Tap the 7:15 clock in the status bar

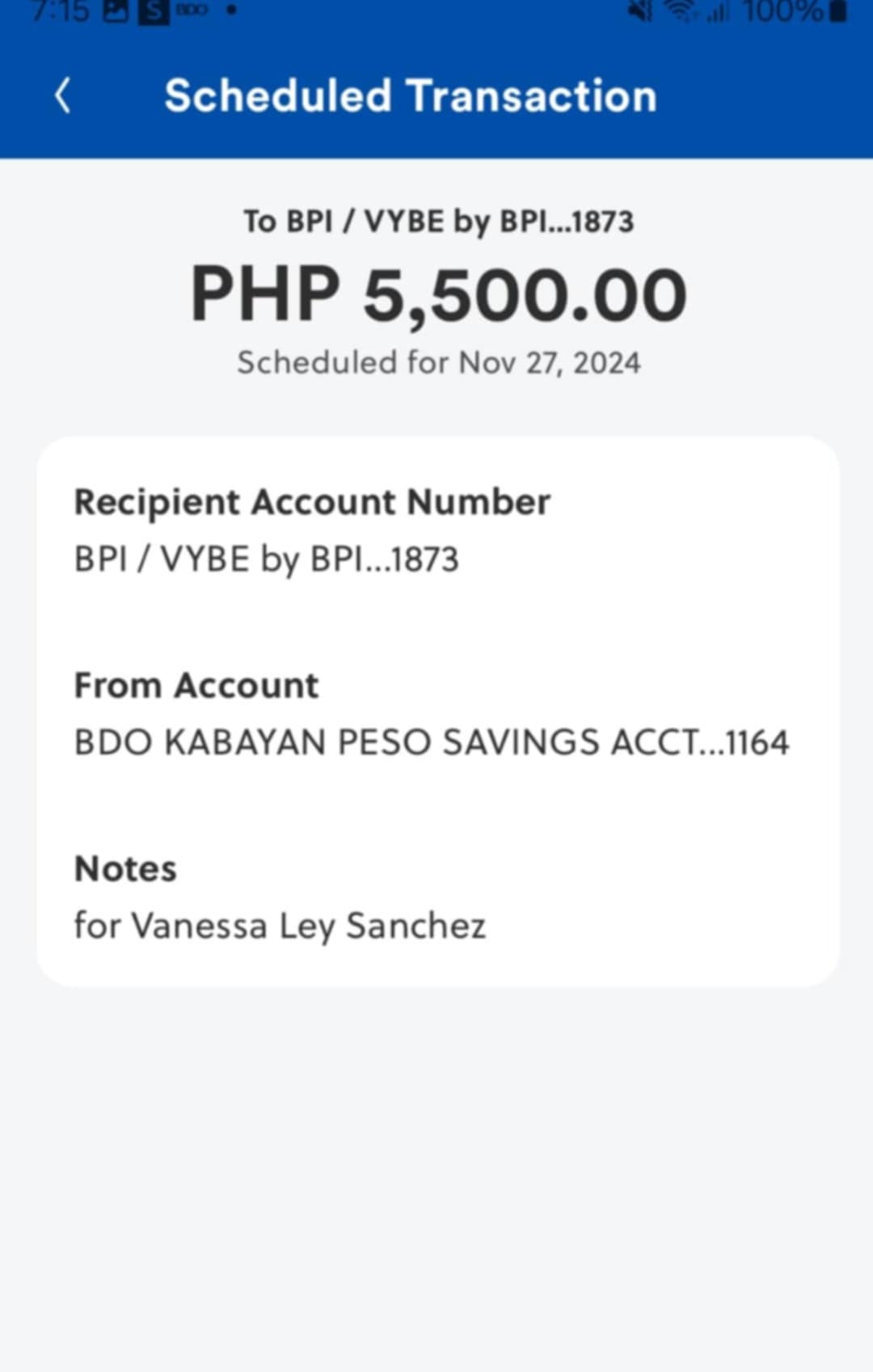coord(61,11)
